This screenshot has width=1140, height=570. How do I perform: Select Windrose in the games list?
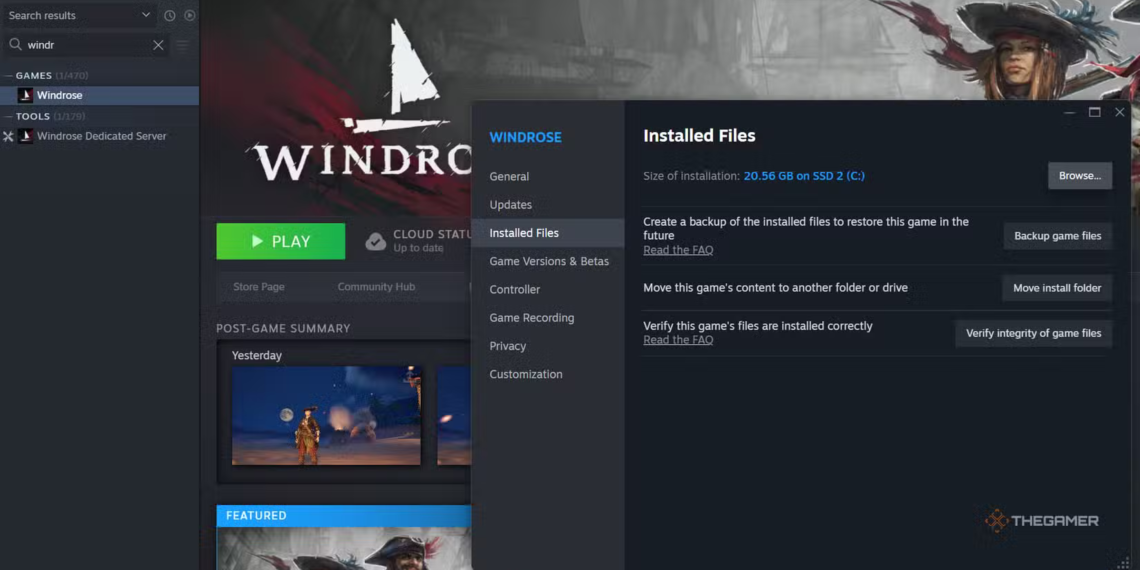coord(100,95)
